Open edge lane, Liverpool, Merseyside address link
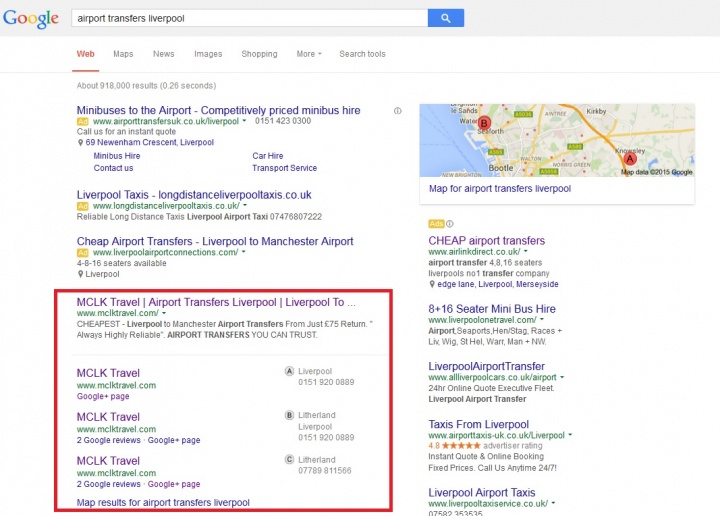This screenshot has width=720, height=516. (498, 284)
